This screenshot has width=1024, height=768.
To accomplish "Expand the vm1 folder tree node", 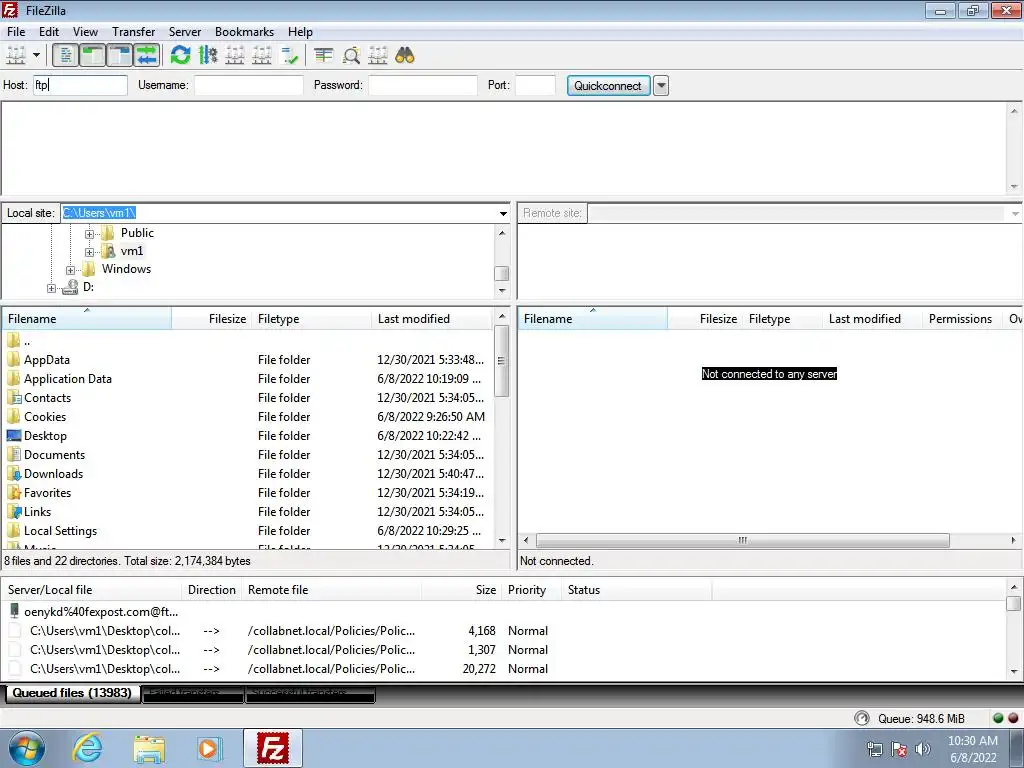I will pyautogui.click(x=89, y=252).
